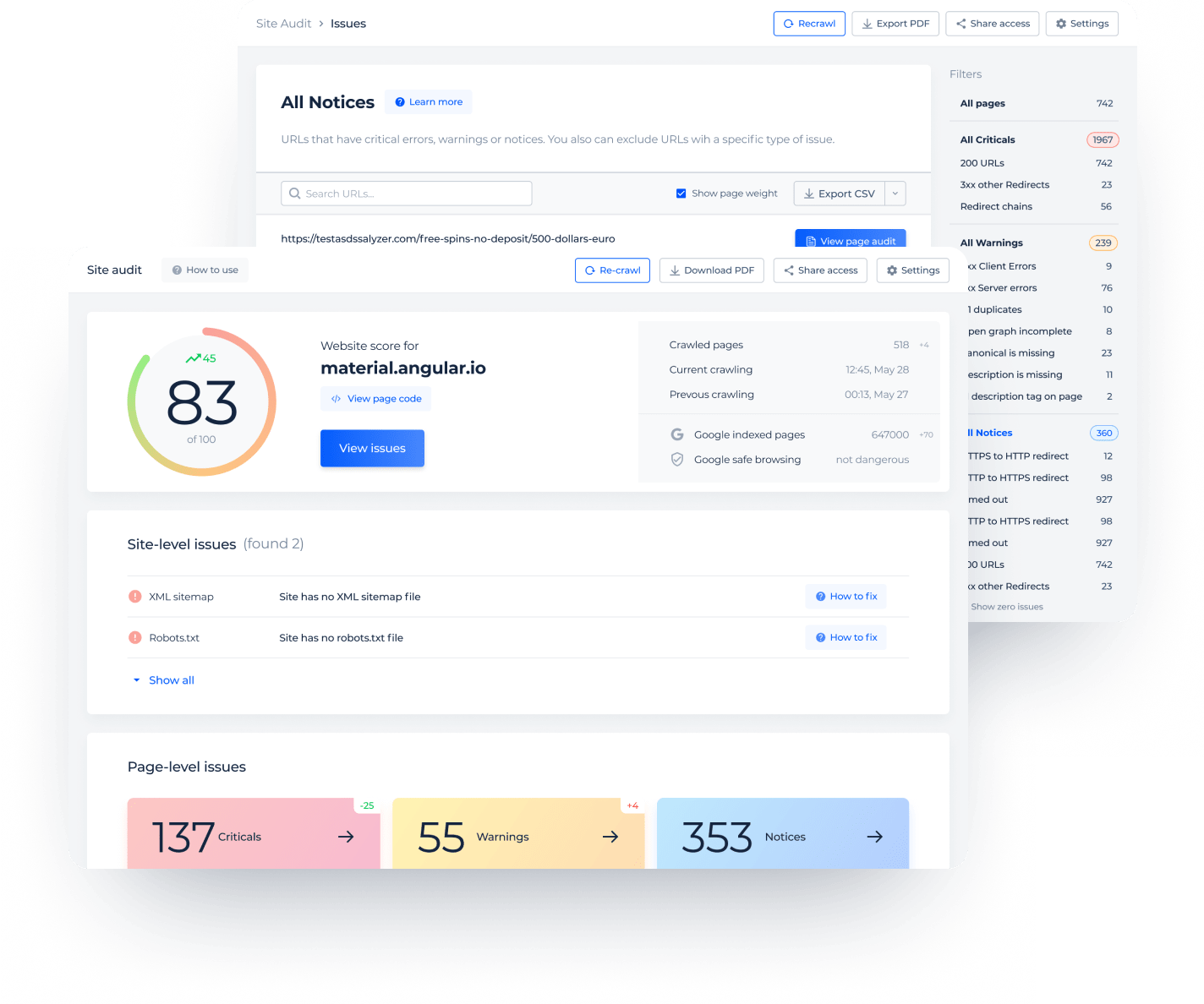Screen dimensions: 1204x1004
Task: Select the 3xx other Redirects filter under Criticals
Action: tap(1037, 185)
